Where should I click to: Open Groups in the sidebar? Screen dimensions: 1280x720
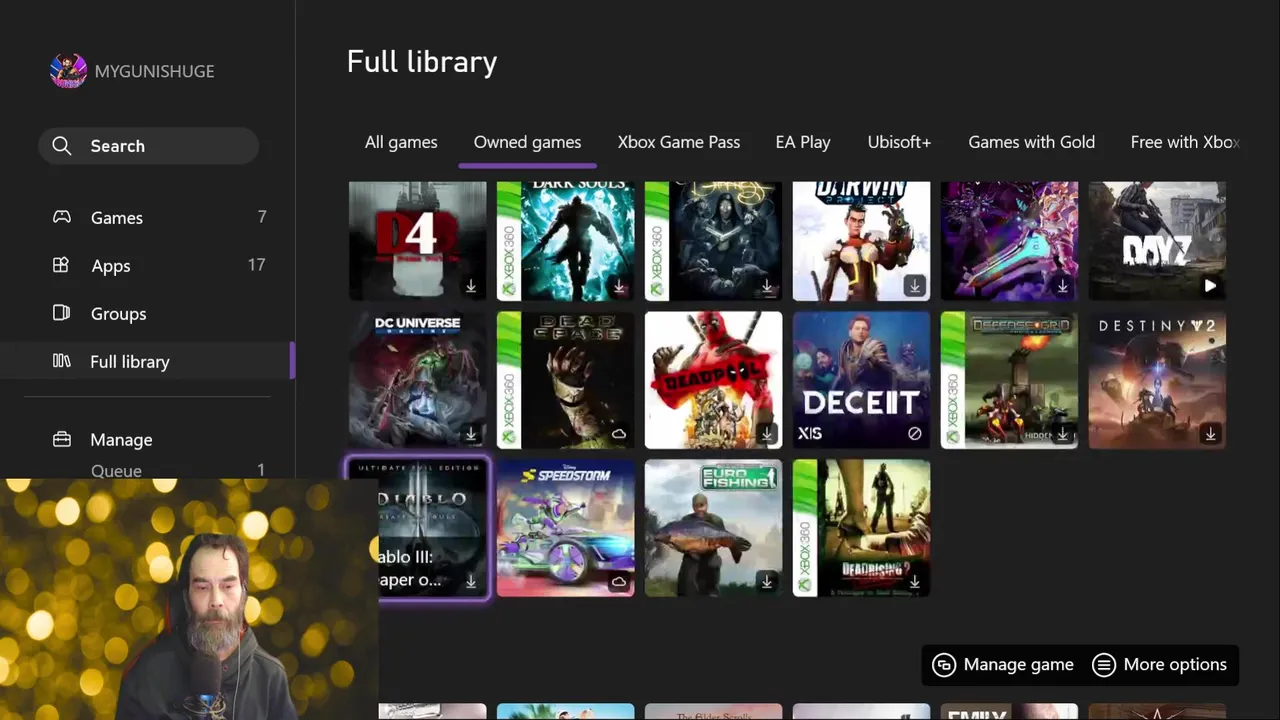[148, 313]
